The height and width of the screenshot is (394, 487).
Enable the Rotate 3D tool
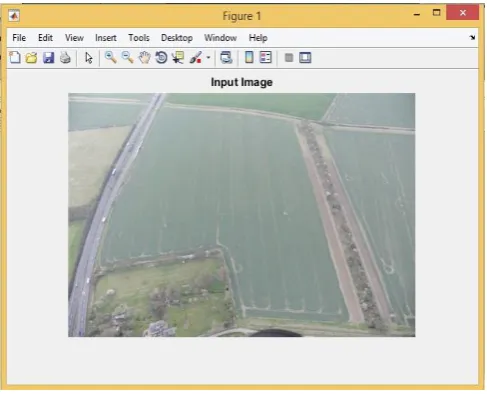point(161,58)
